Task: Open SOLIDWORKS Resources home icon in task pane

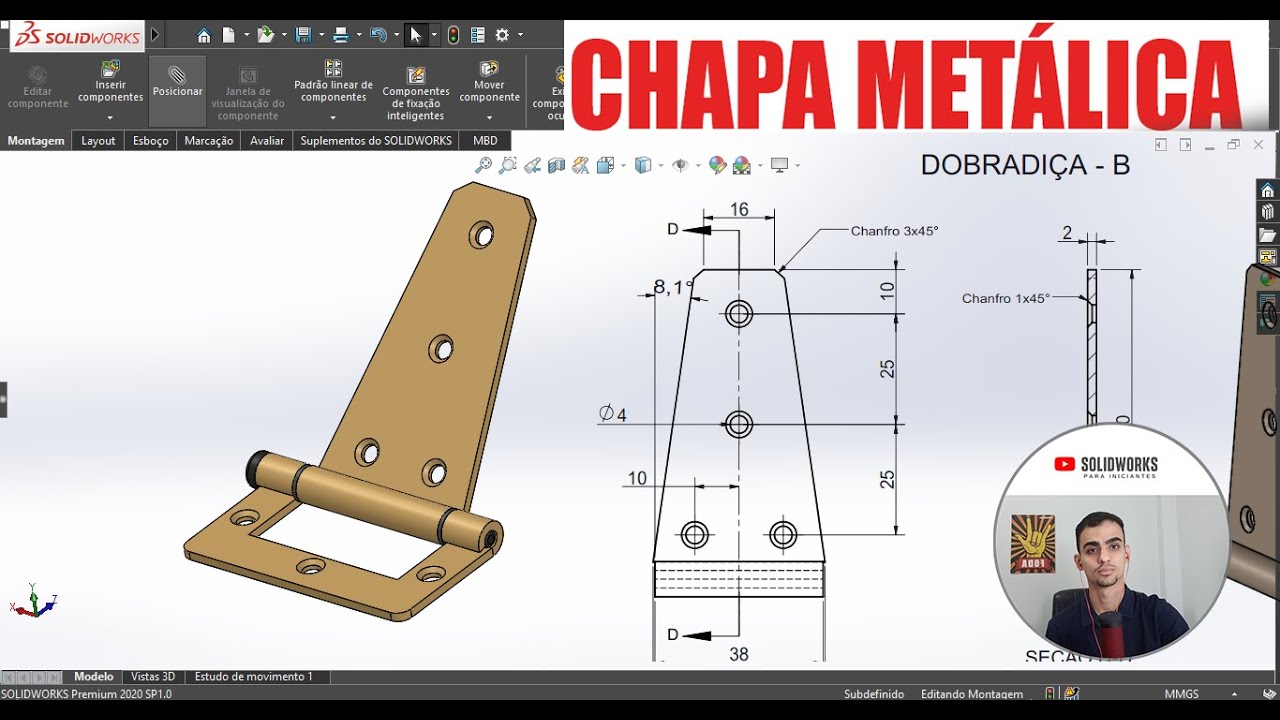Action: click(1268, 190)
